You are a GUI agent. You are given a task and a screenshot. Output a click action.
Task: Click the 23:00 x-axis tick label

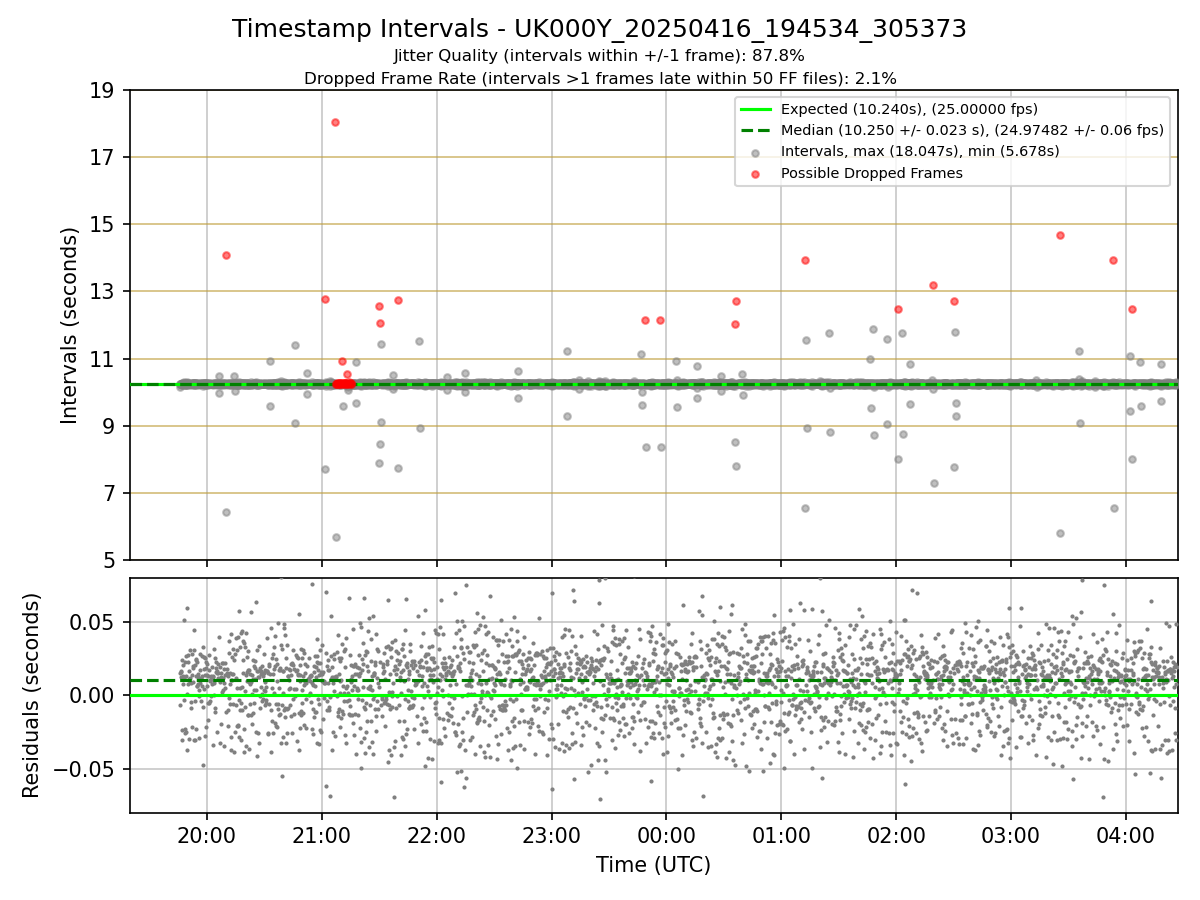551,835
